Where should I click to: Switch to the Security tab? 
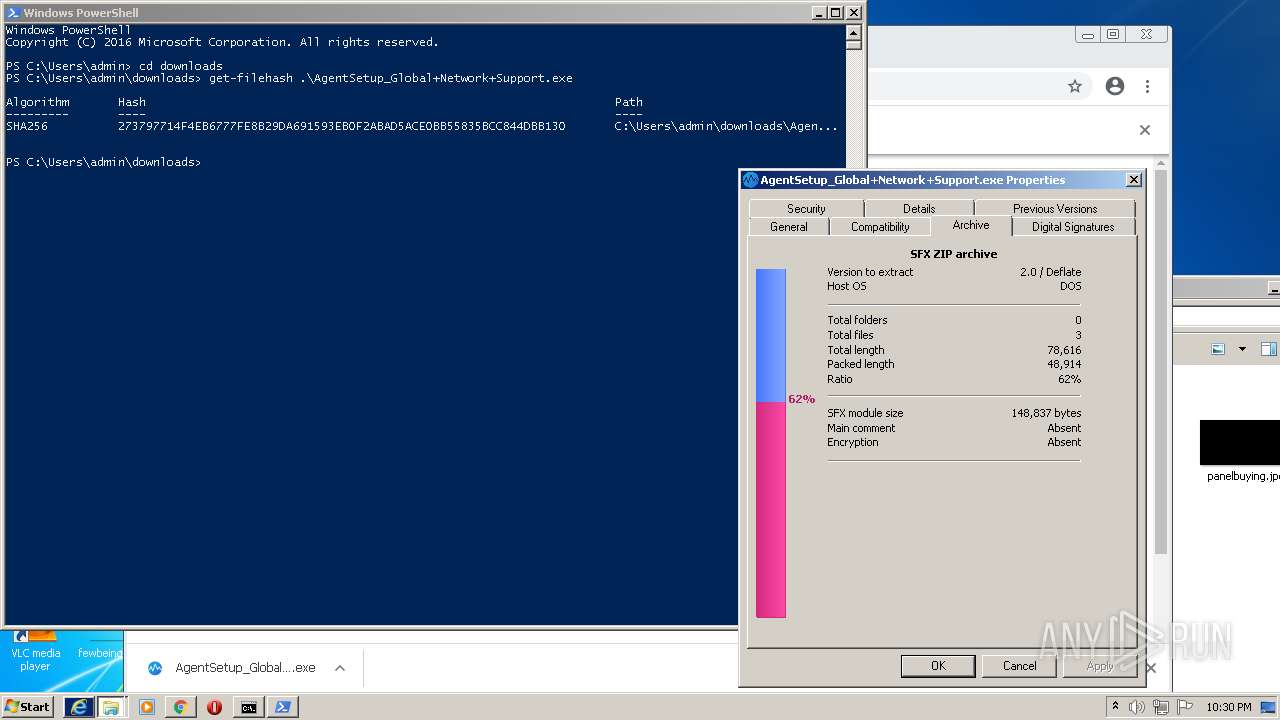coord(806,208)
